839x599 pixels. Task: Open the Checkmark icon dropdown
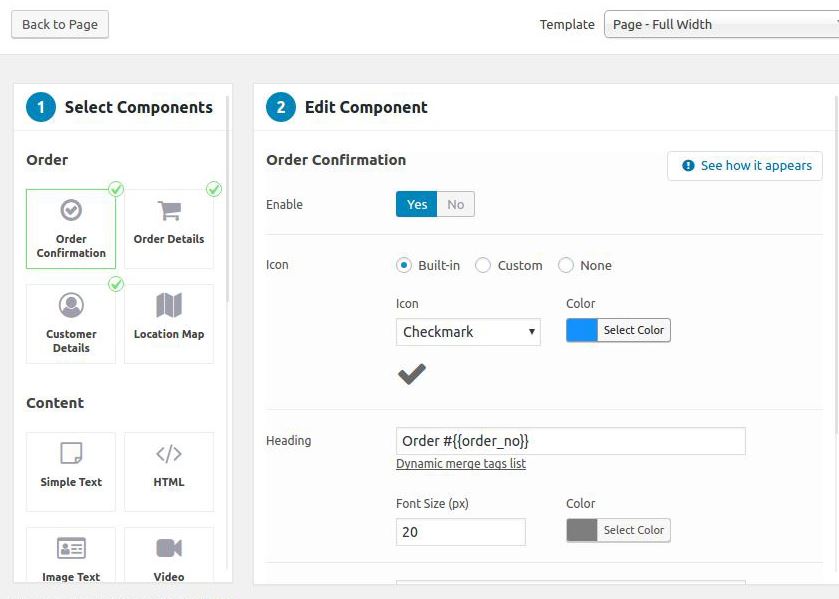468,332
